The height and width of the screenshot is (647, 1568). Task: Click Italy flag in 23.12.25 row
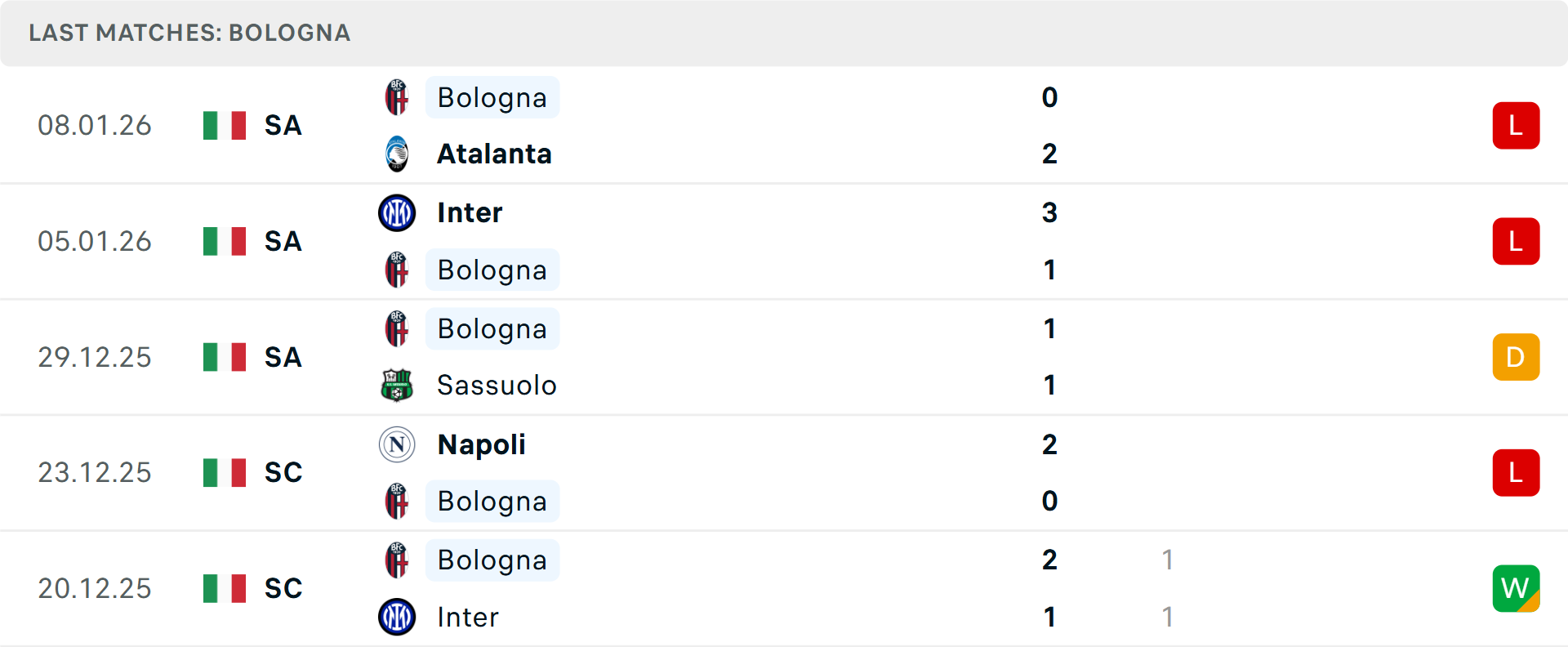tap(225, 472)
